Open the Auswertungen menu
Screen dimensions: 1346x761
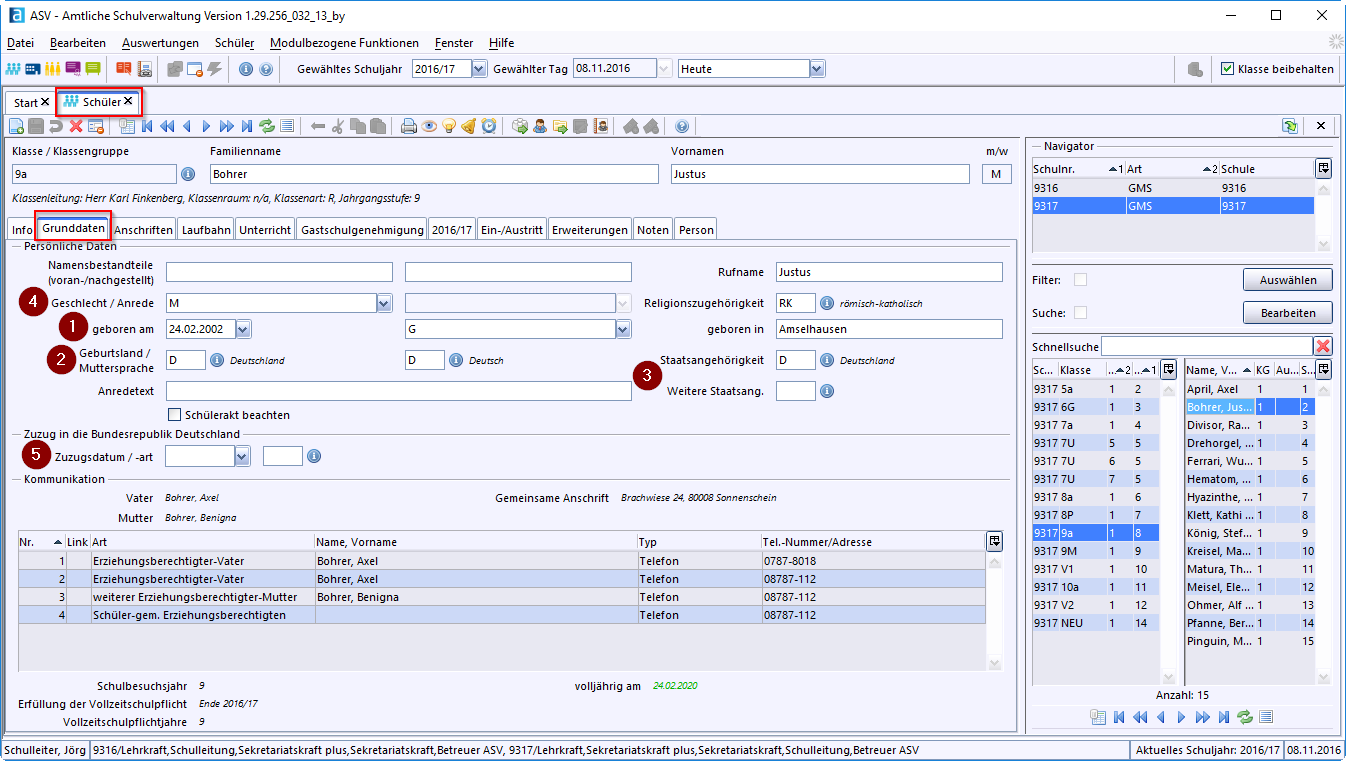[160, 43]
